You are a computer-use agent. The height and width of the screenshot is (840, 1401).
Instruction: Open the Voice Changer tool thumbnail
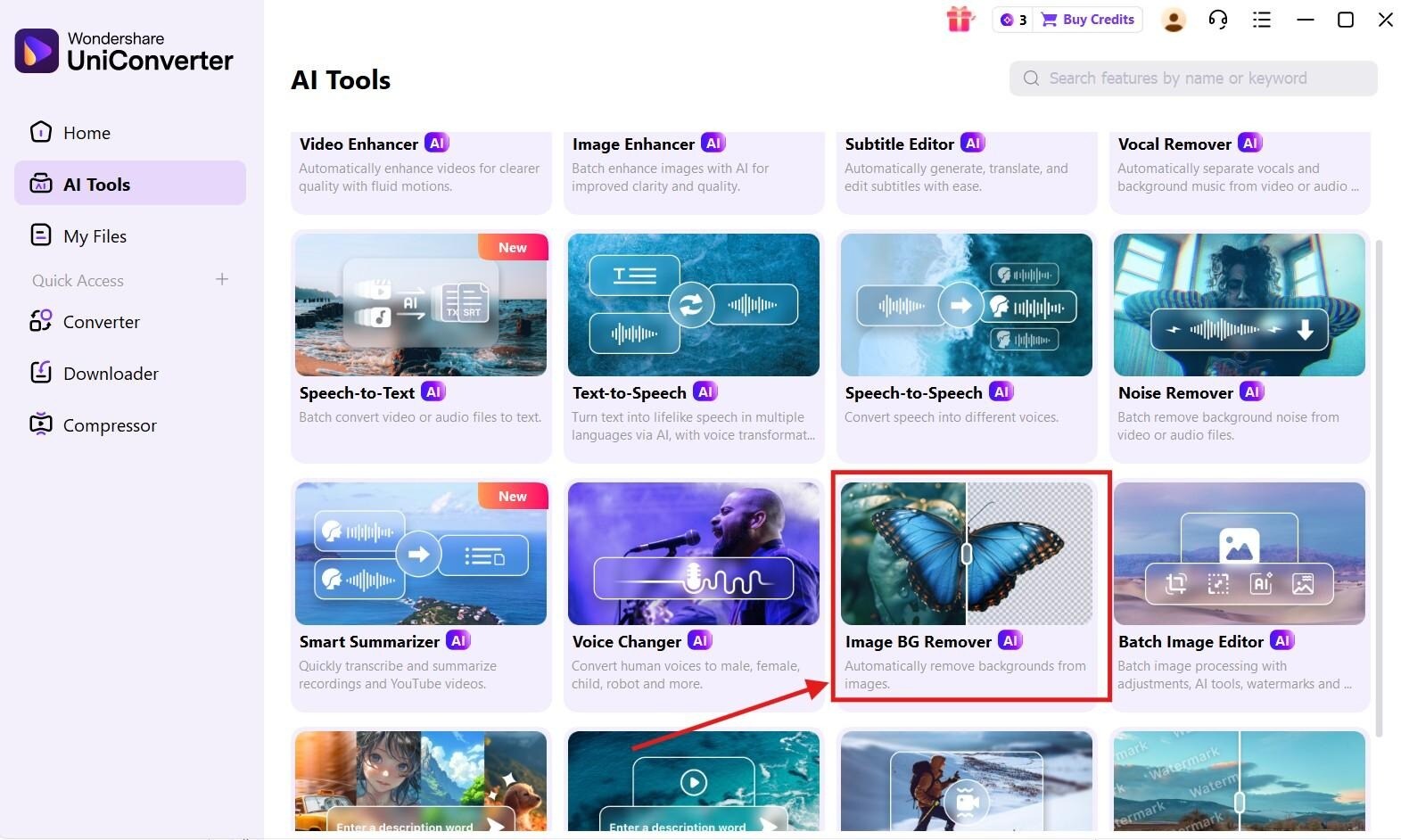coord(694,554)
